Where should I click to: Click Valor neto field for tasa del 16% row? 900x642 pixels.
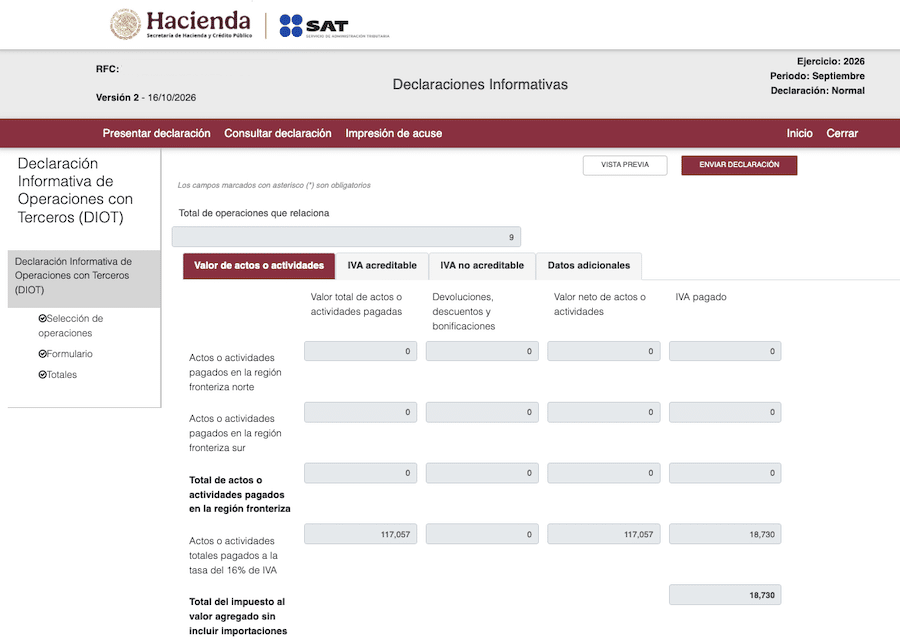point(604,534)
